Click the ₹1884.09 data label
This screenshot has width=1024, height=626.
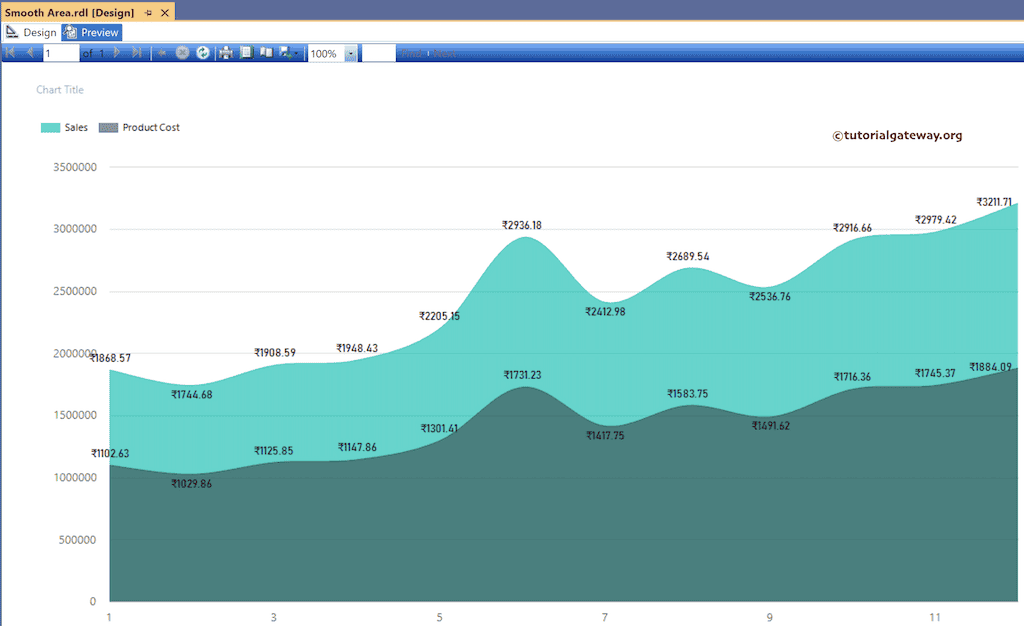[991, 367]
